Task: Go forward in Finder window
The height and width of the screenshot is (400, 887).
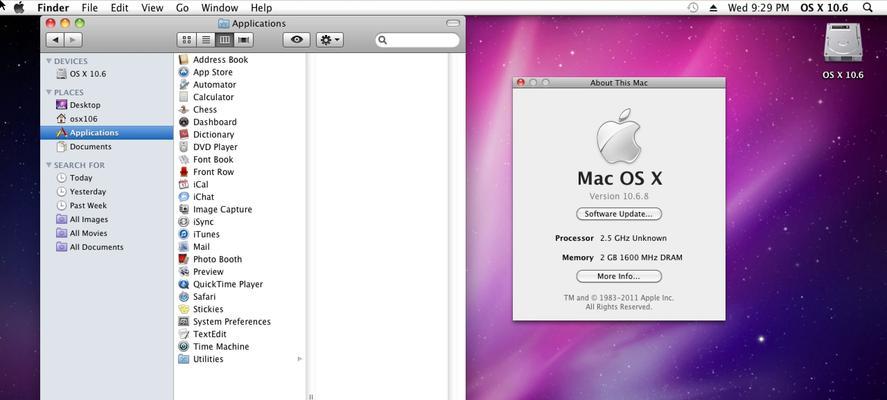Action: pyautogui.click(x=74, y=40)
